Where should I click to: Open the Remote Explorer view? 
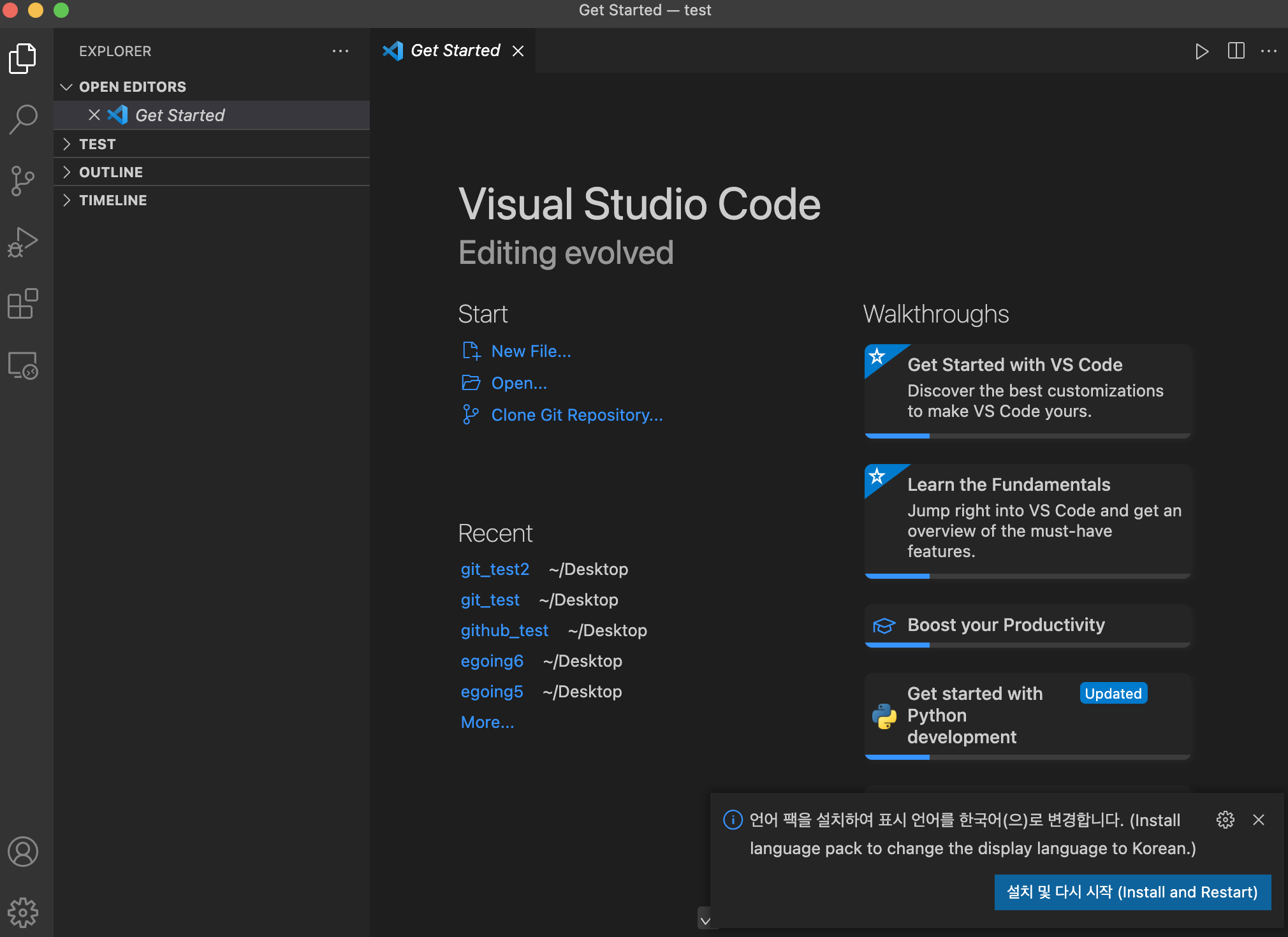point(24,366)
